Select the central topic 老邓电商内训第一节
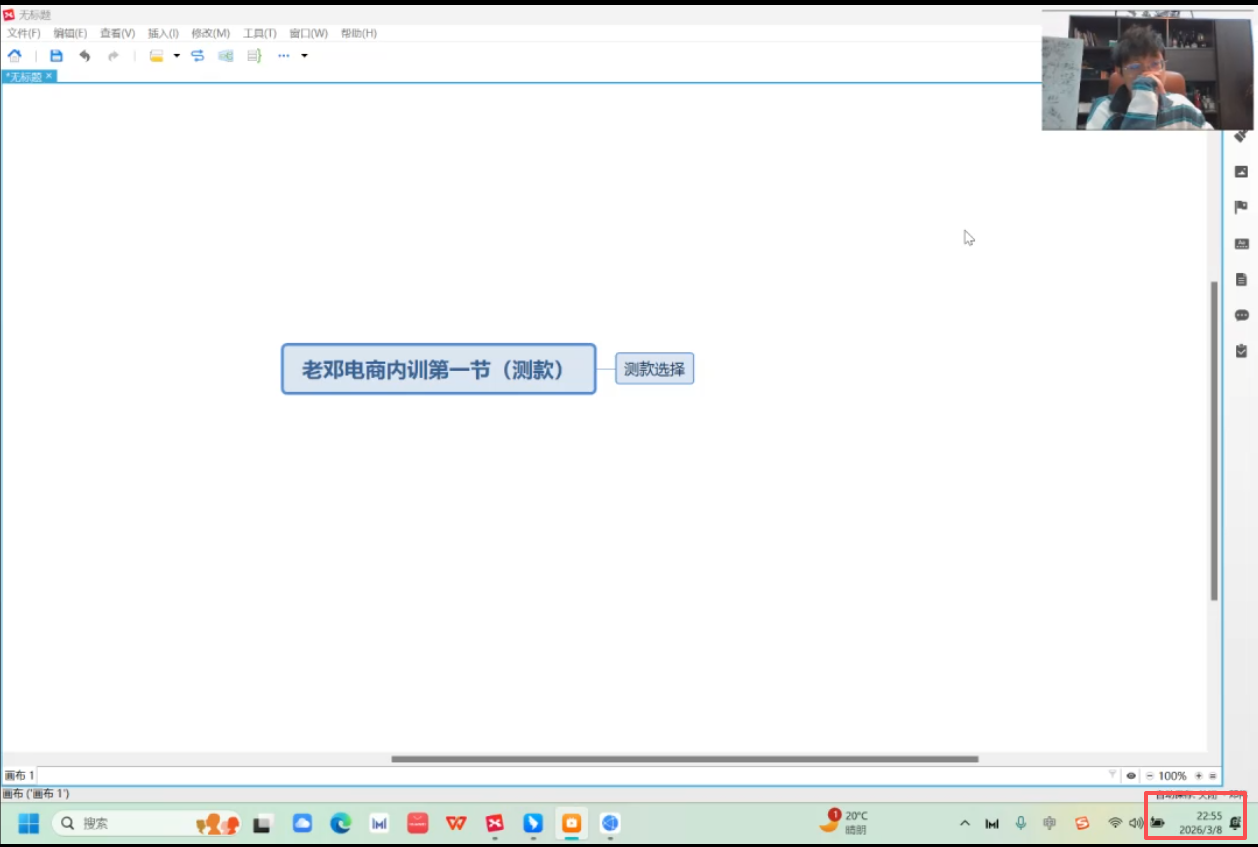This screenshot has height=847, width=1258. 438,369
